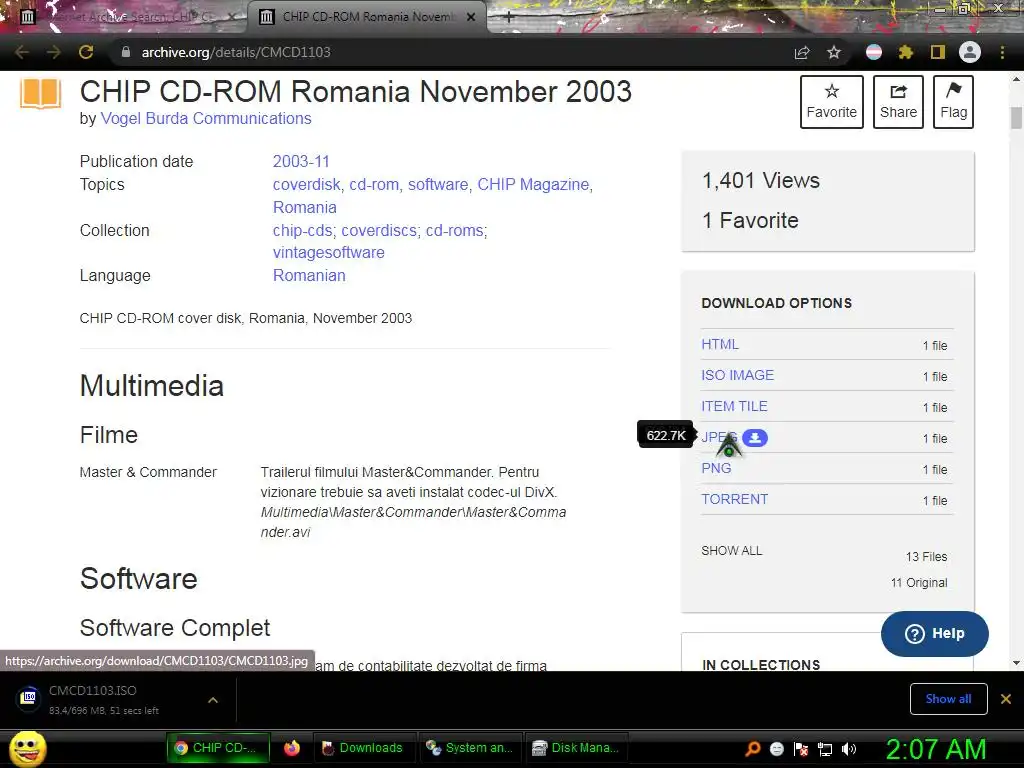
Task: Switch to CHIP CD Chrome taskbar button
Action: pos(217,748)
